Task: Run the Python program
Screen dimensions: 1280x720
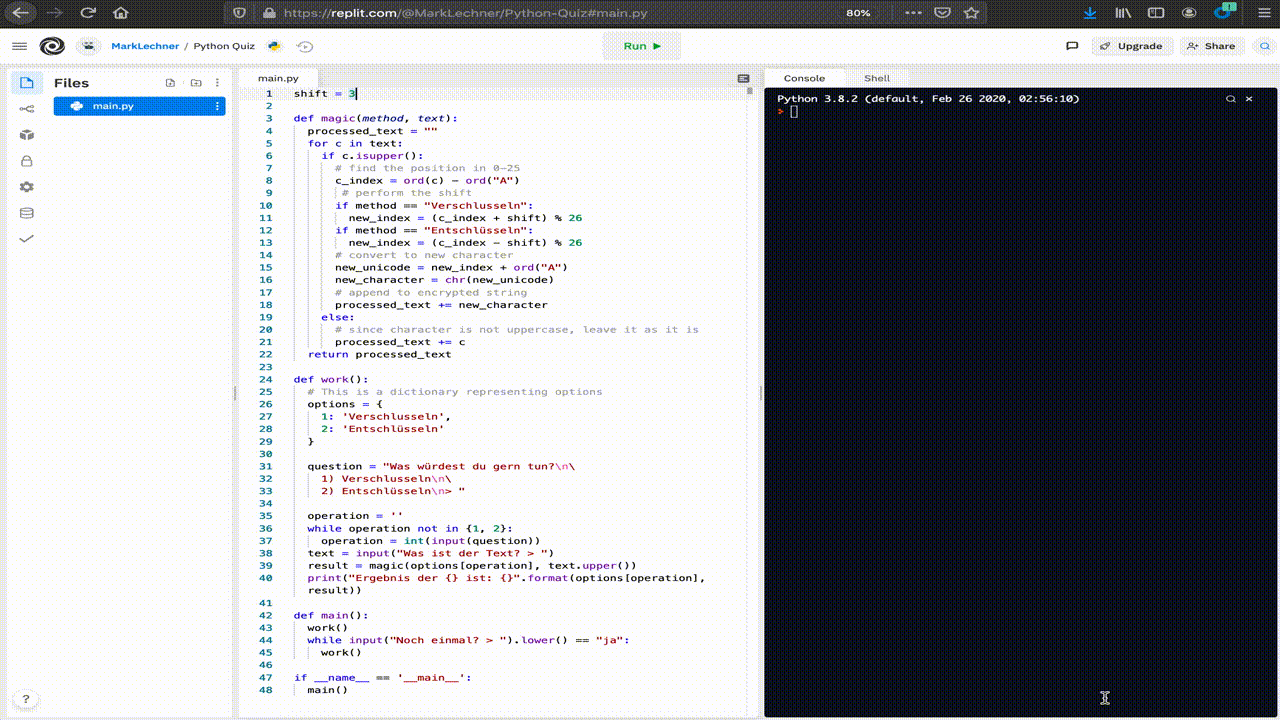Action: 642,46
